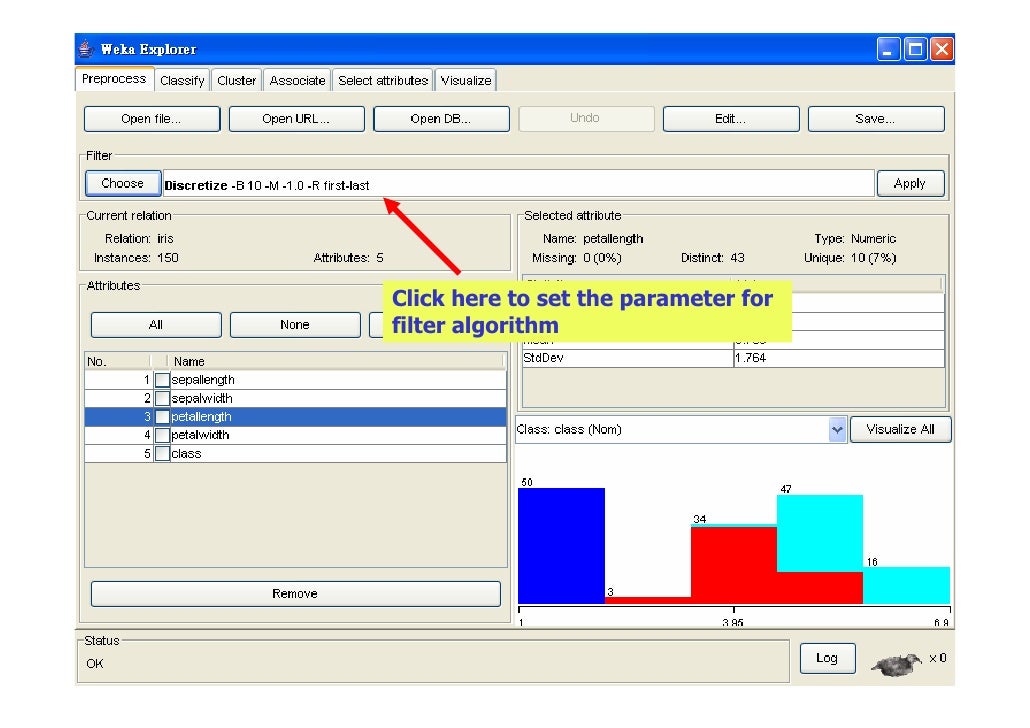This screenshot has width=1030, height=728.
Task: Switch to the Classify tab
Action: [182, 80]
